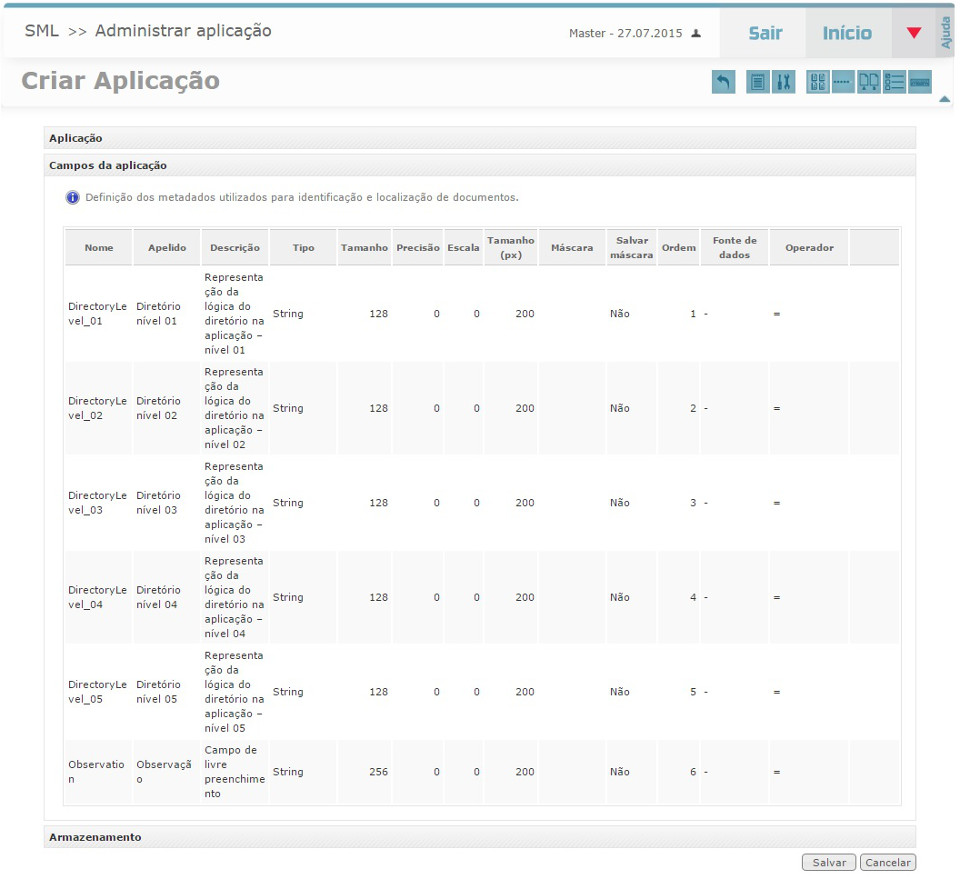Open the wrench and screwdriver tools icon
The height and width of the screenshot is (879, 960).
(784, 82)
